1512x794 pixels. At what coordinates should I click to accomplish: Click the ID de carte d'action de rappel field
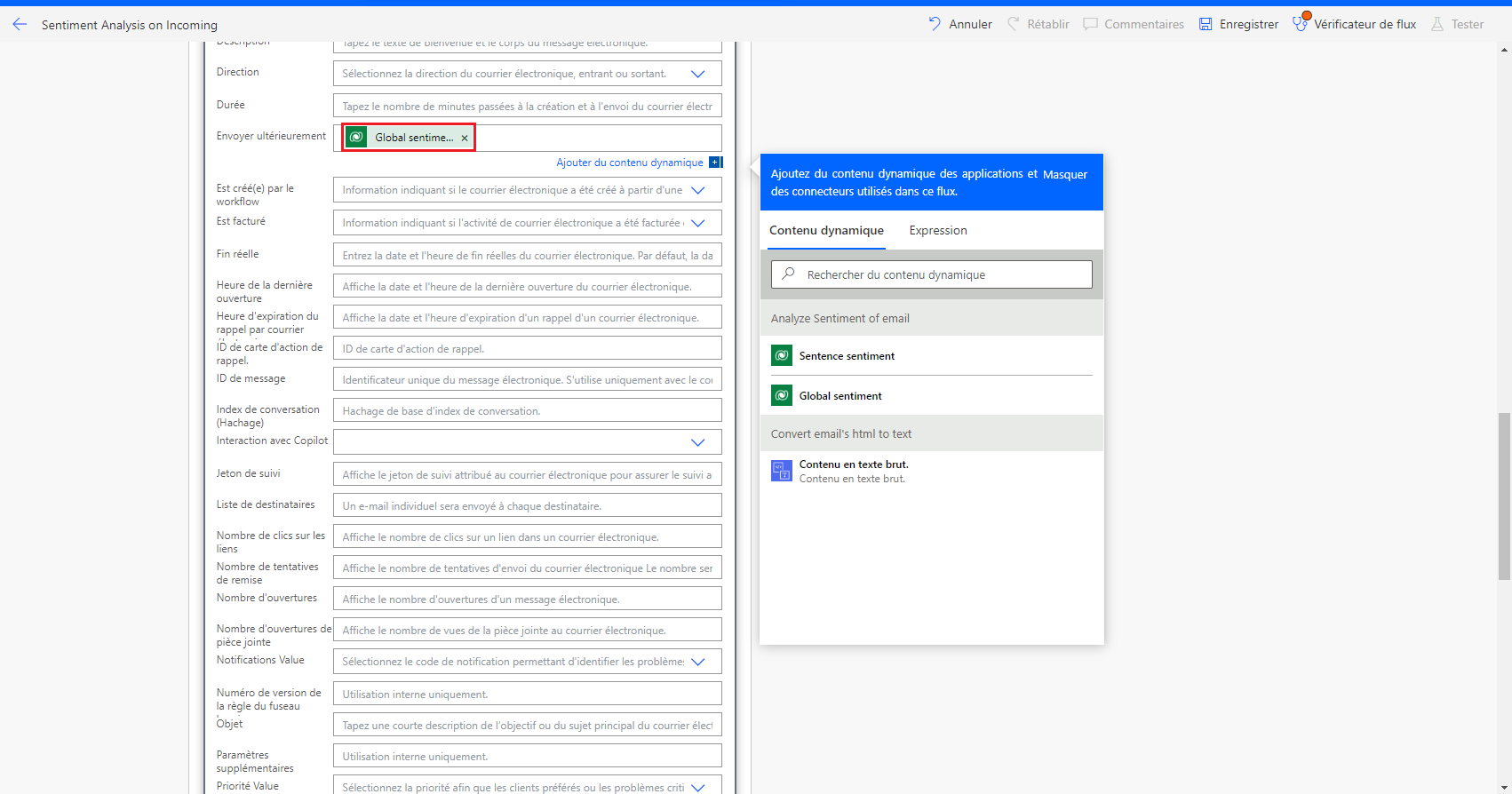coord(527,348)
